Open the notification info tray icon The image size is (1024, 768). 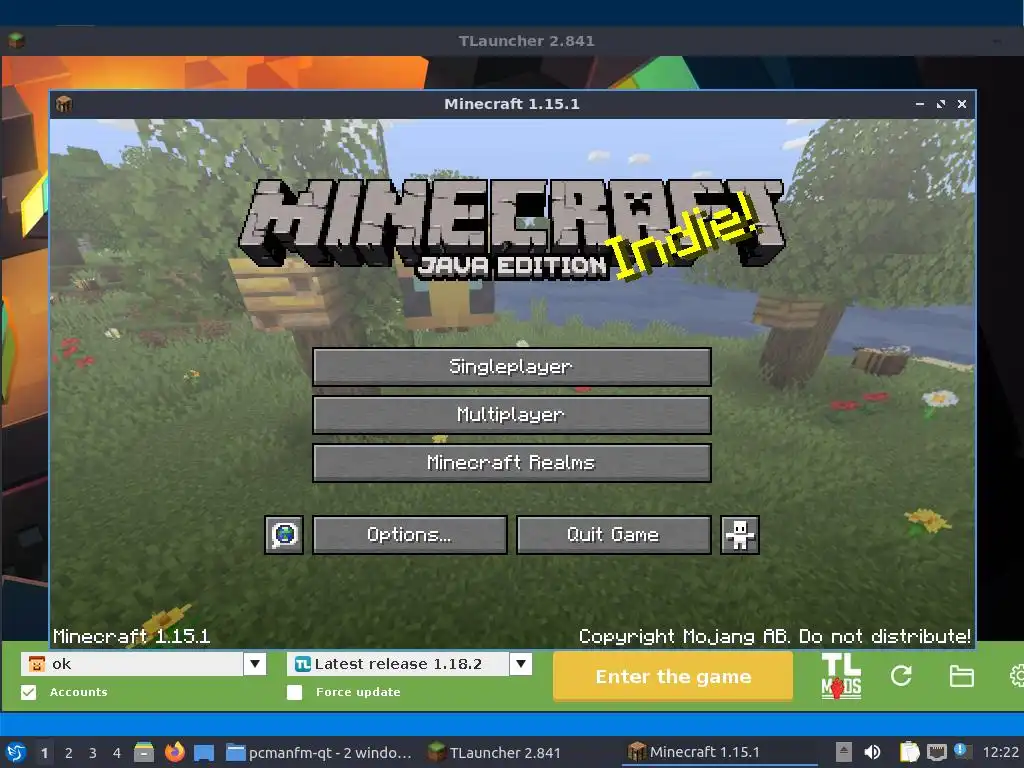click(963, 751)
